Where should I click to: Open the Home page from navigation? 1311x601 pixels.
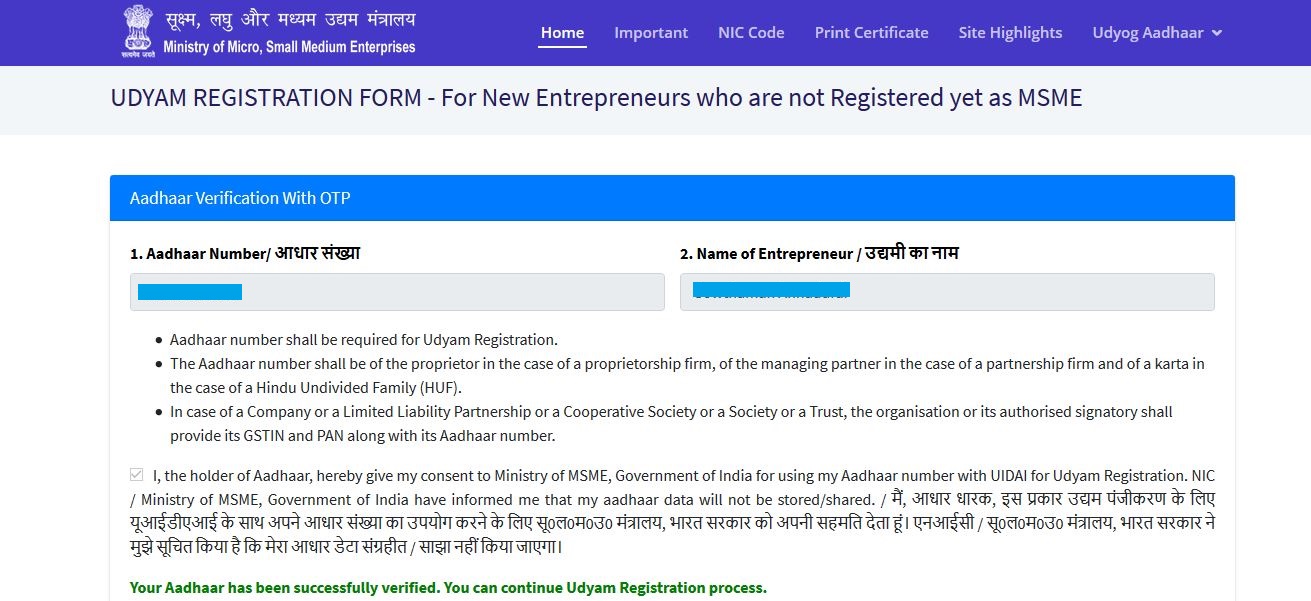point(562,32)
